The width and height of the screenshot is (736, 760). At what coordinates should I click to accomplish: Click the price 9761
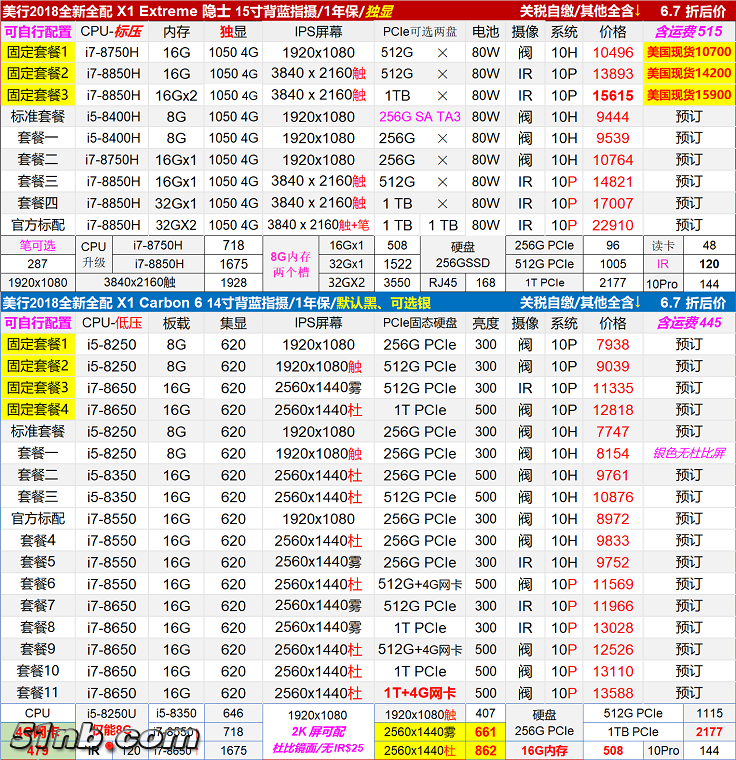[613, 475]
